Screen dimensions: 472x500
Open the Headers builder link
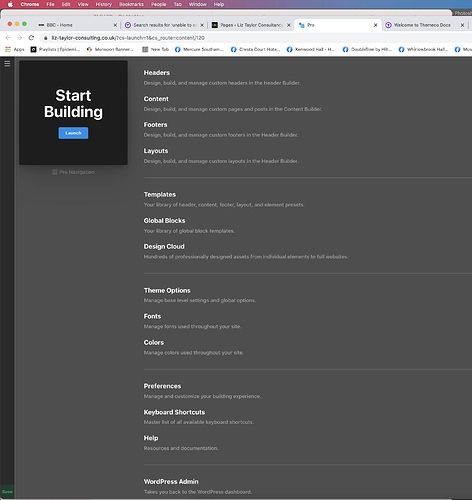157,73
